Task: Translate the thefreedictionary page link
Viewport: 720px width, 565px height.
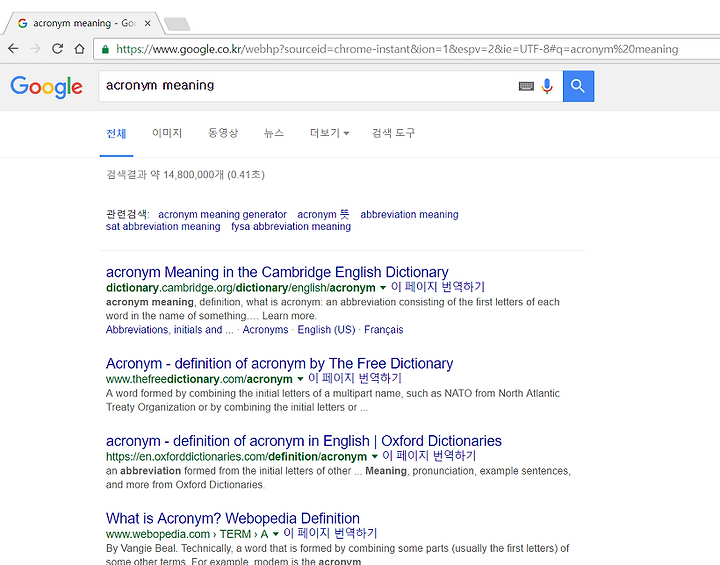Action: click(355, 379)
